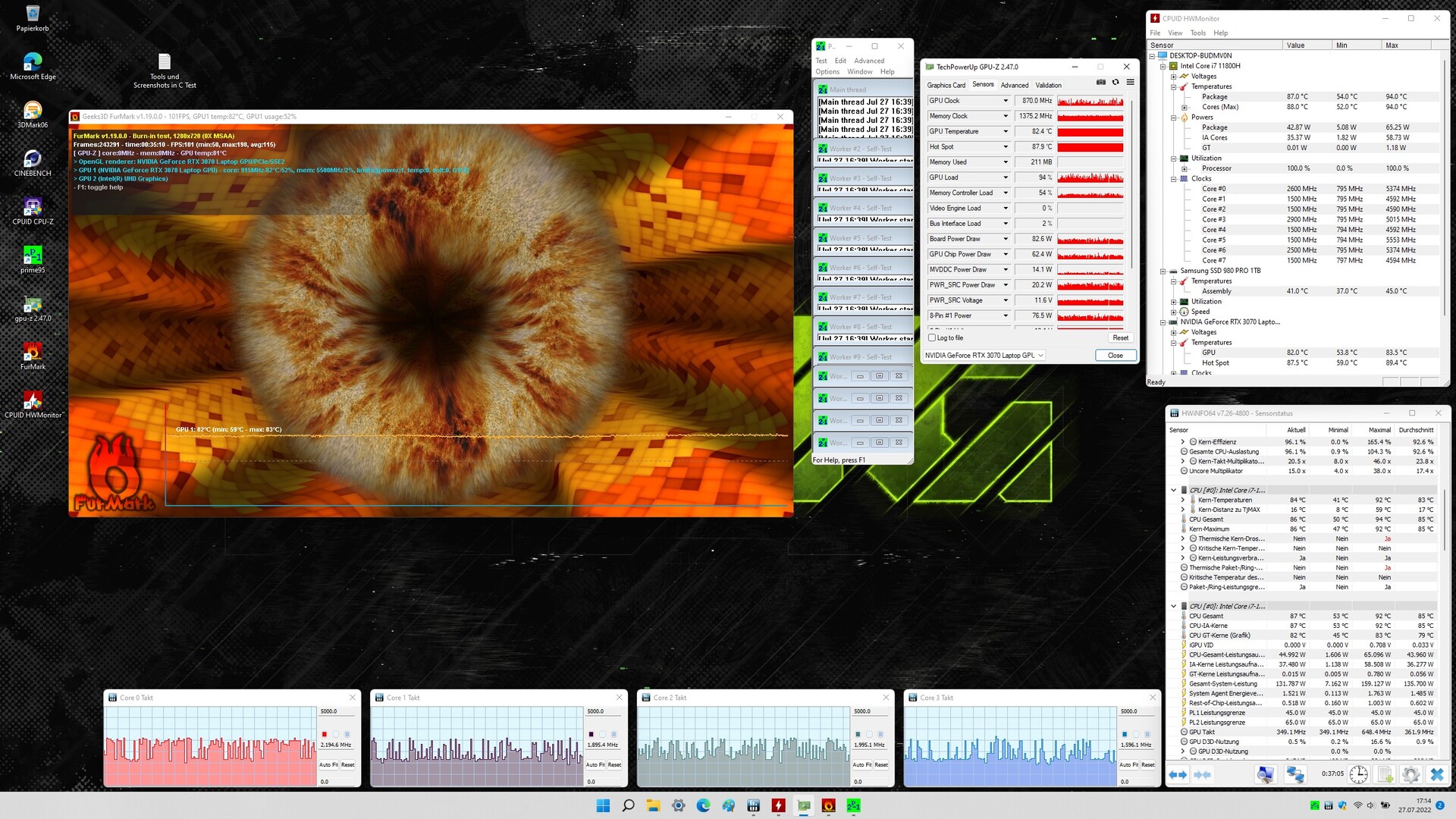Enable the Log to file checkbox
This screenshot has height=819, width=1456.
933,338
